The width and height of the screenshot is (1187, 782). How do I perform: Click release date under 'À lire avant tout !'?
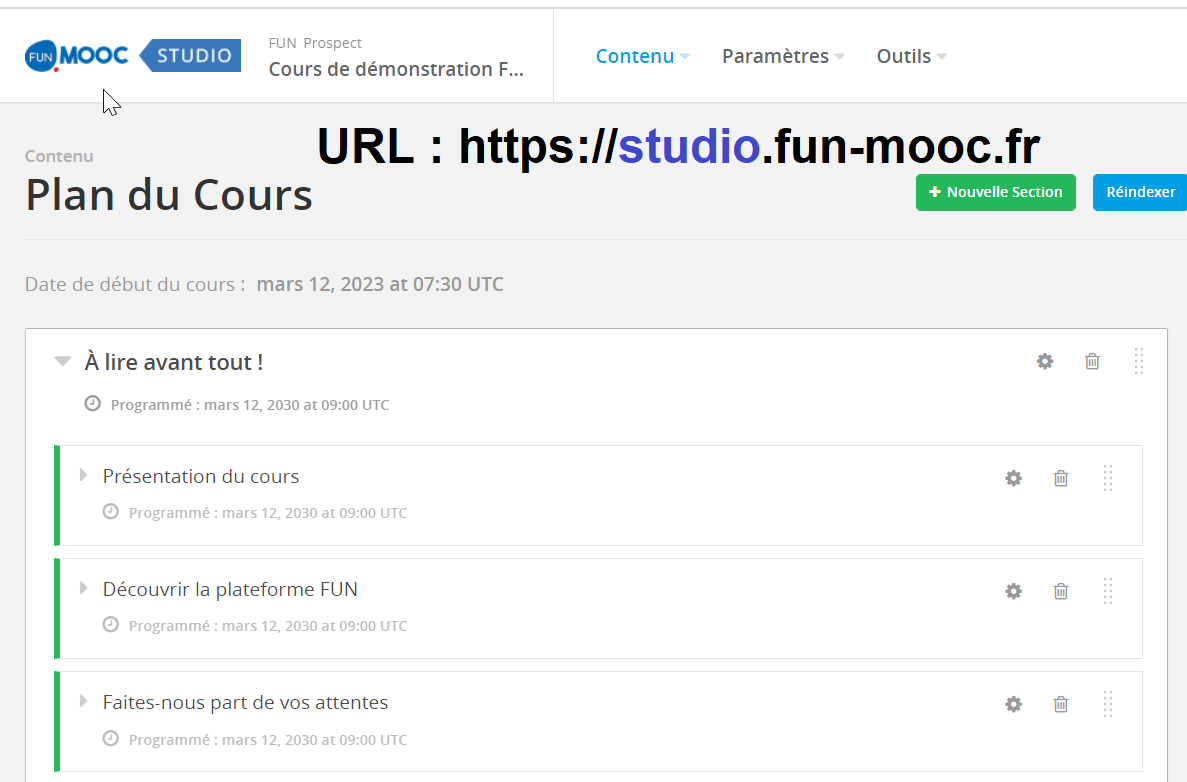[x=250, y=405]
